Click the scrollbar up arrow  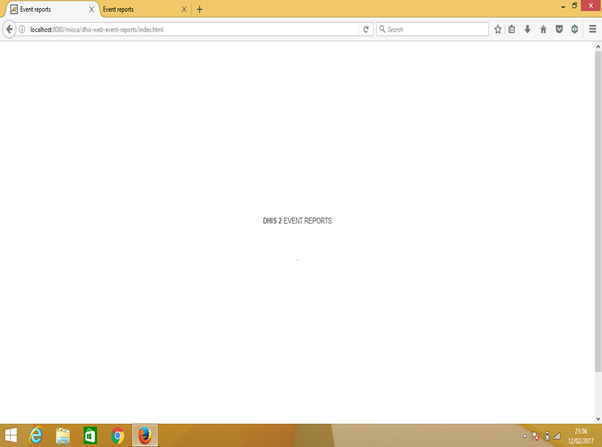click(x=598, y=46)
